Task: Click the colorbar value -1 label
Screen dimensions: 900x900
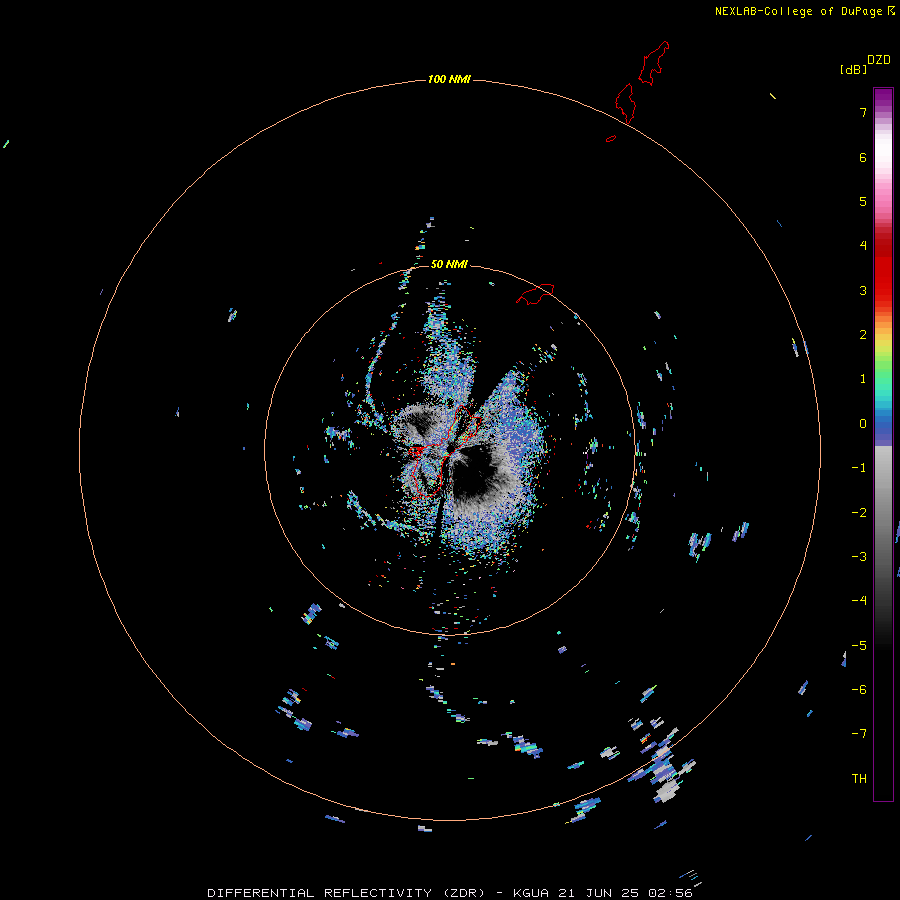Action: (x=859, y=468)
